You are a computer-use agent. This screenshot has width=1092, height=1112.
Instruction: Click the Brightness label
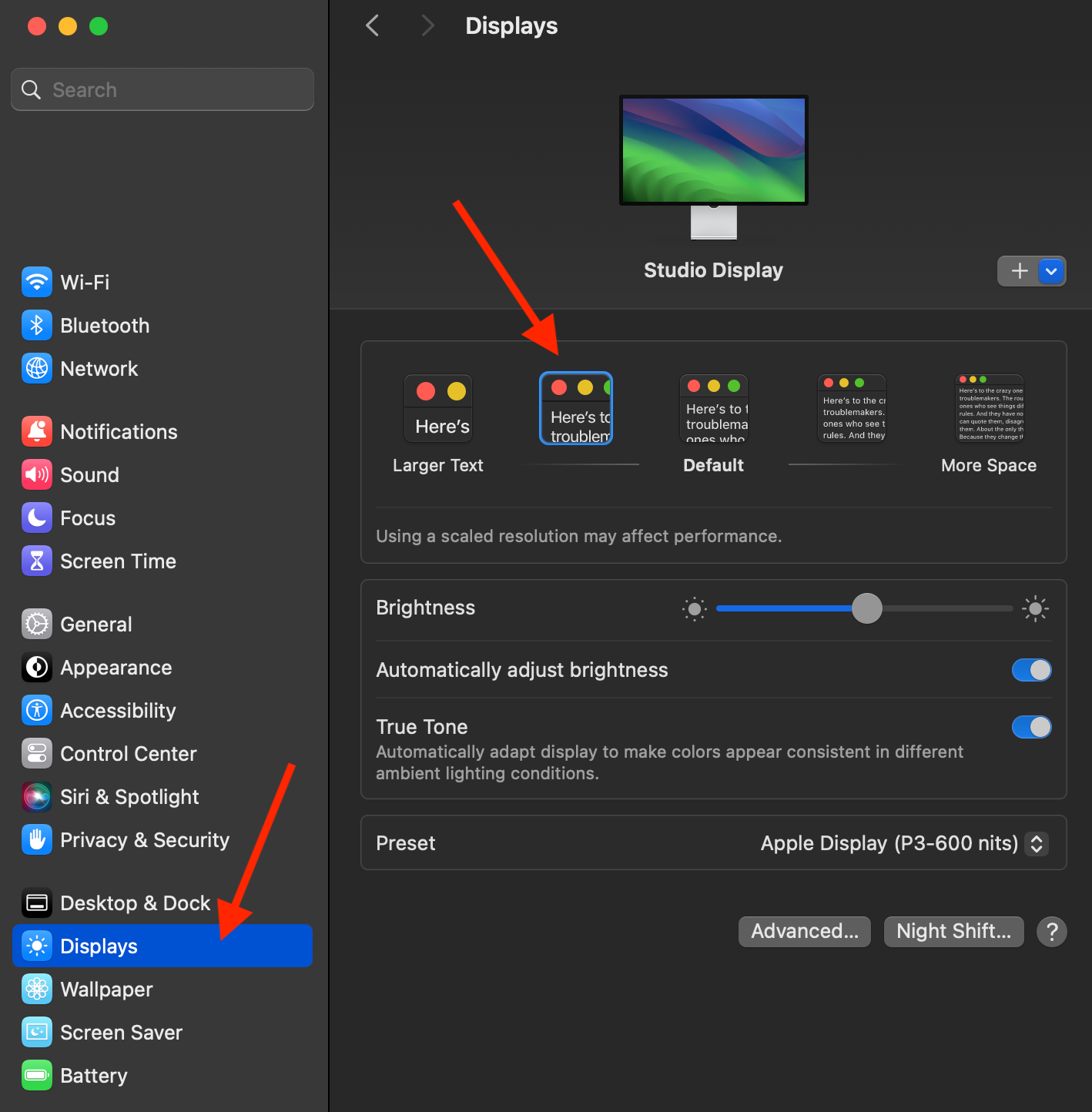click(x=426, y=608)
